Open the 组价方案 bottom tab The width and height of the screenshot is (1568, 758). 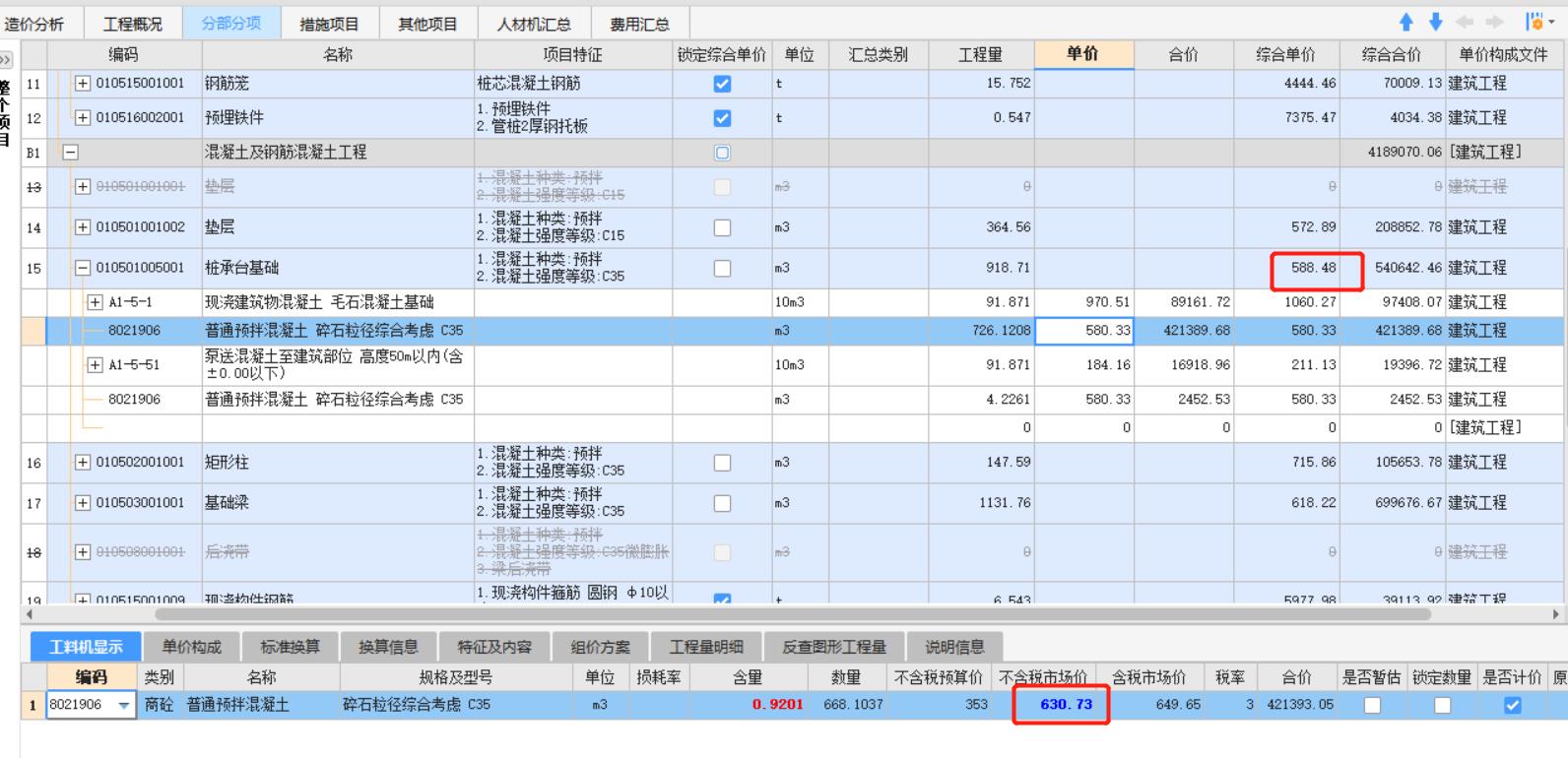click(x=600, y=647)
